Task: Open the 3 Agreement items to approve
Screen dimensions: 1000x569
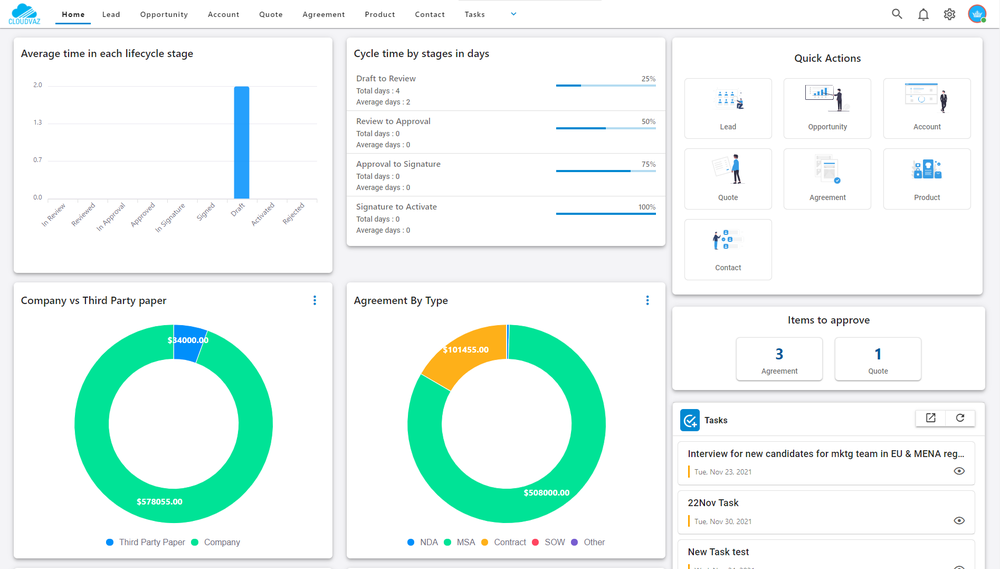Action: tap(779, 359)
